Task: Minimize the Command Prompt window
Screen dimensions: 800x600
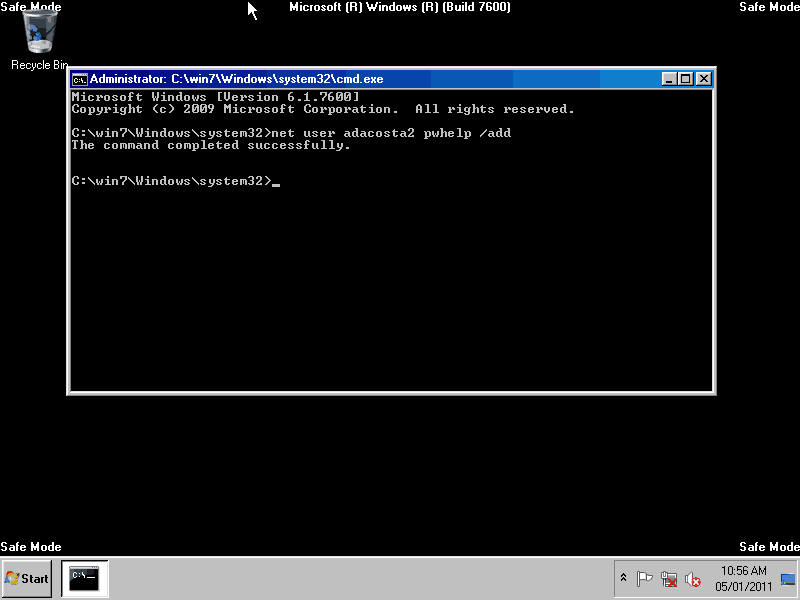Action: pyautogui.click(x=669, y=79)
